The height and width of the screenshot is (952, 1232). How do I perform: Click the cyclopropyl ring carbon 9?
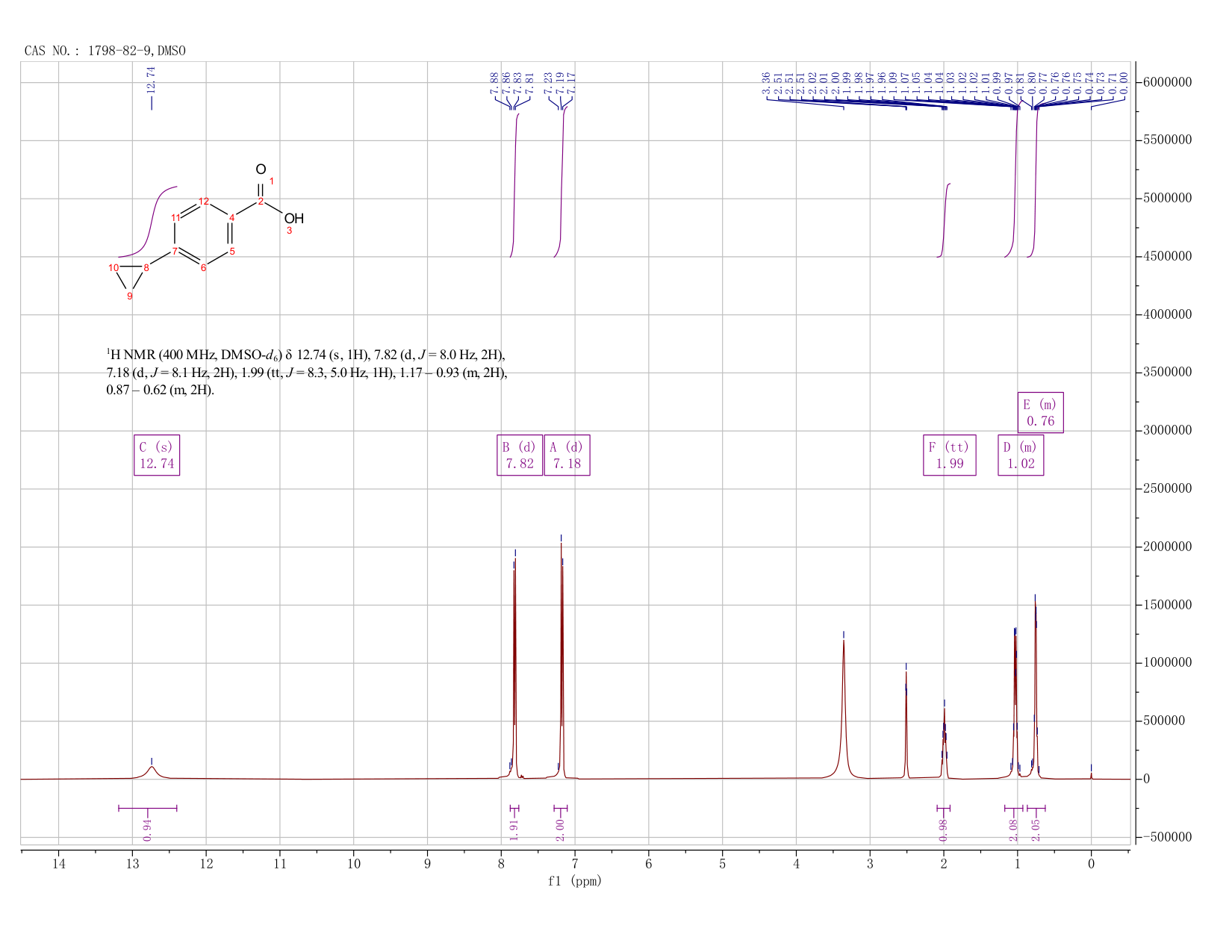[x=130, y=296]
